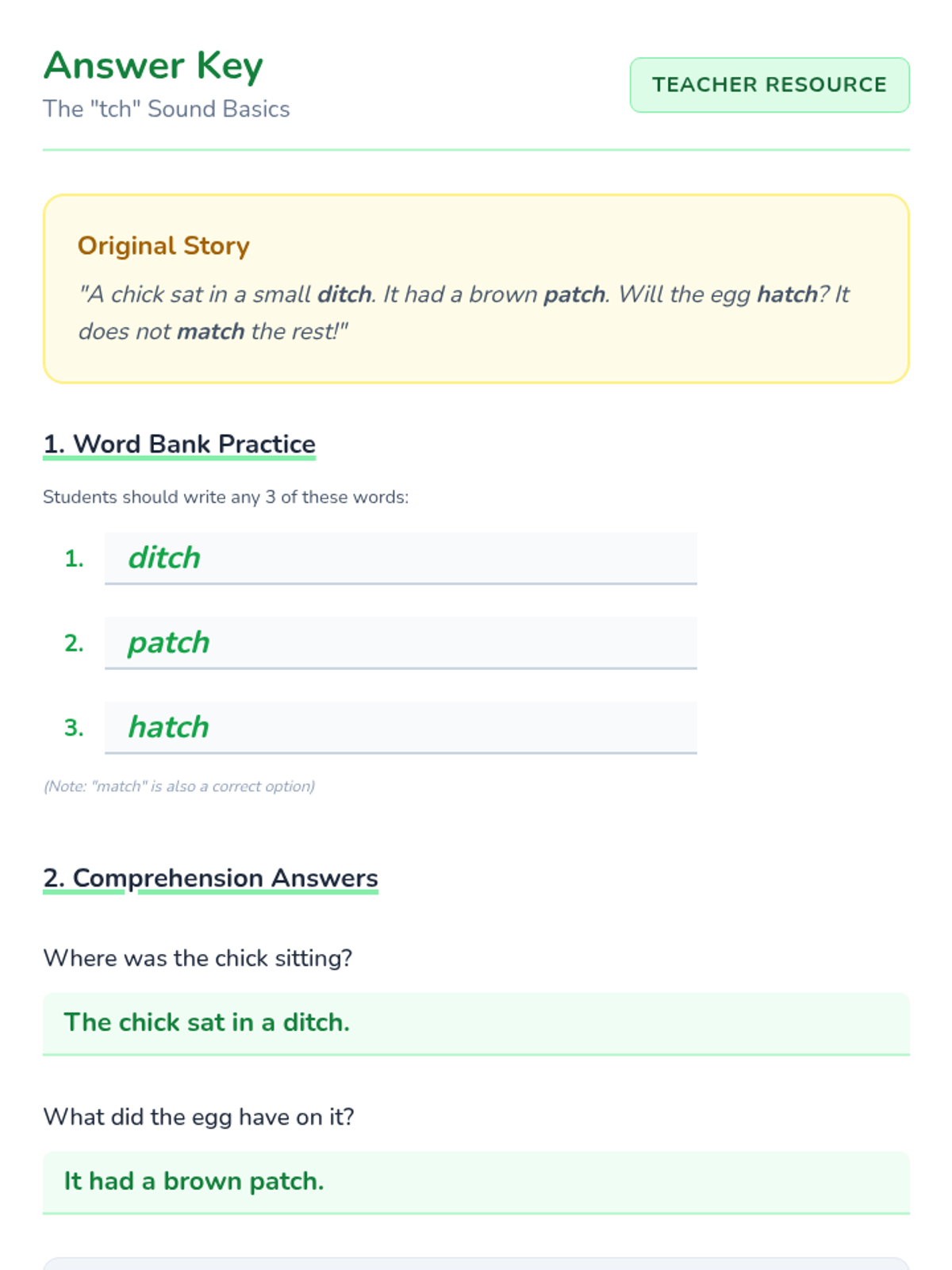Screen dimensions: 952x1270
Task: Click the third answer line containing "hatch"
Action: pos(401,727)
